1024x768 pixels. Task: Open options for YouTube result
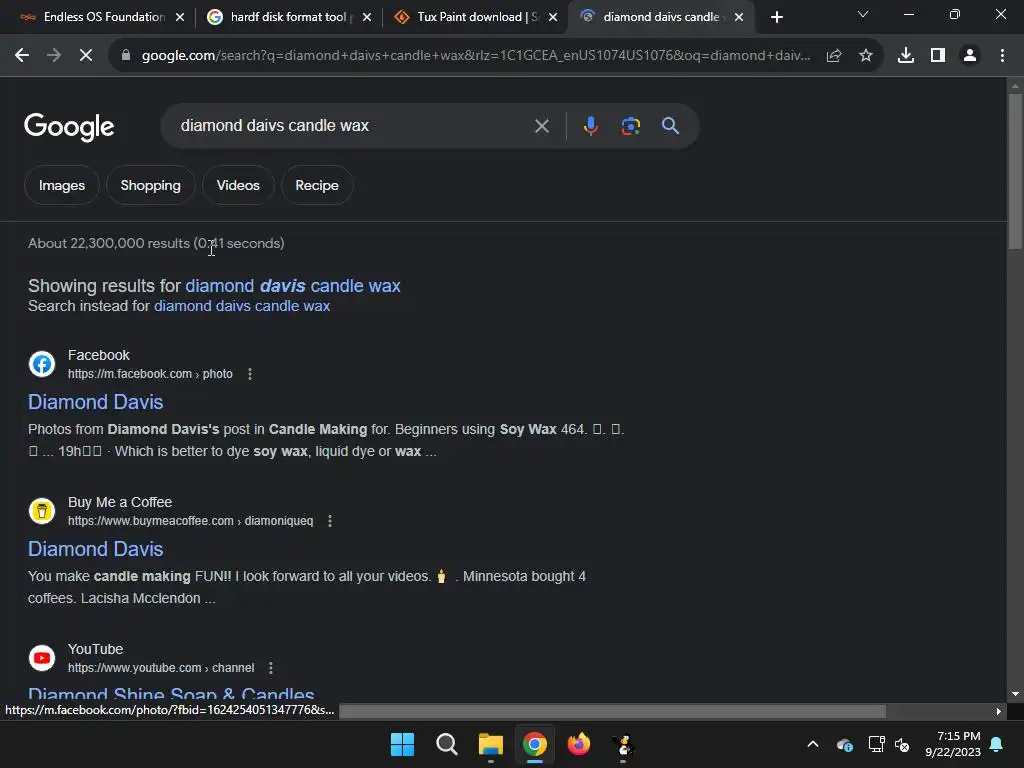pyautogui.click(x=270, y=668)
